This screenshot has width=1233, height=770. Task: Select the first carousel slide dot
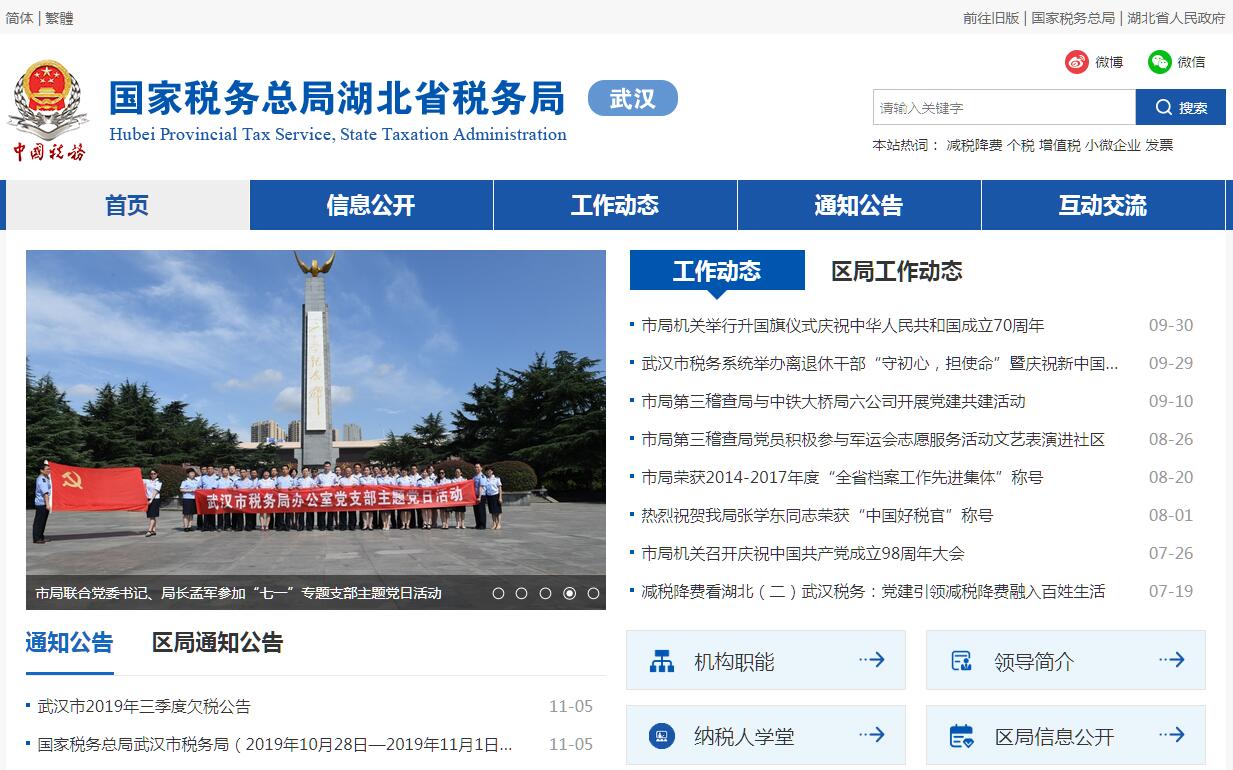coord(498,593)
